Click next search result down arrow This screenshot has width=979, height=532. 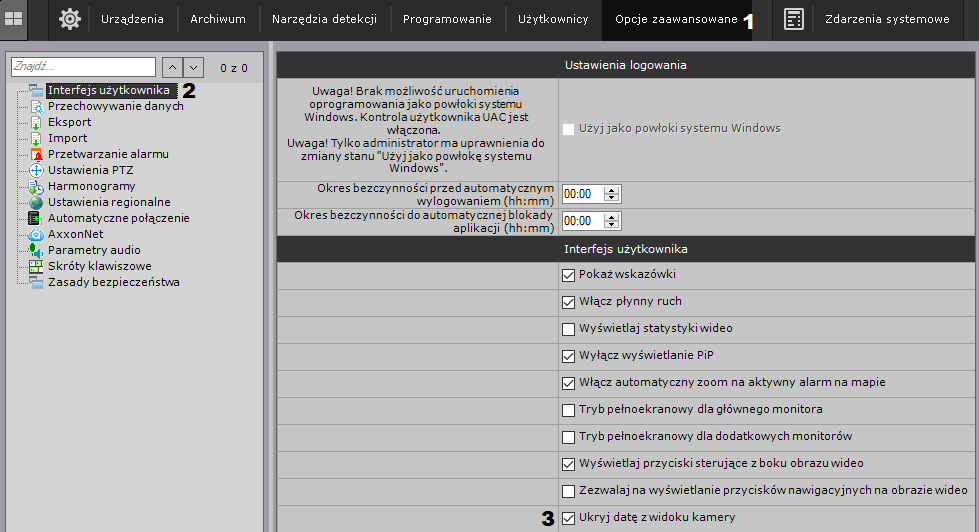pyautogui.click(x=194, y=67)
